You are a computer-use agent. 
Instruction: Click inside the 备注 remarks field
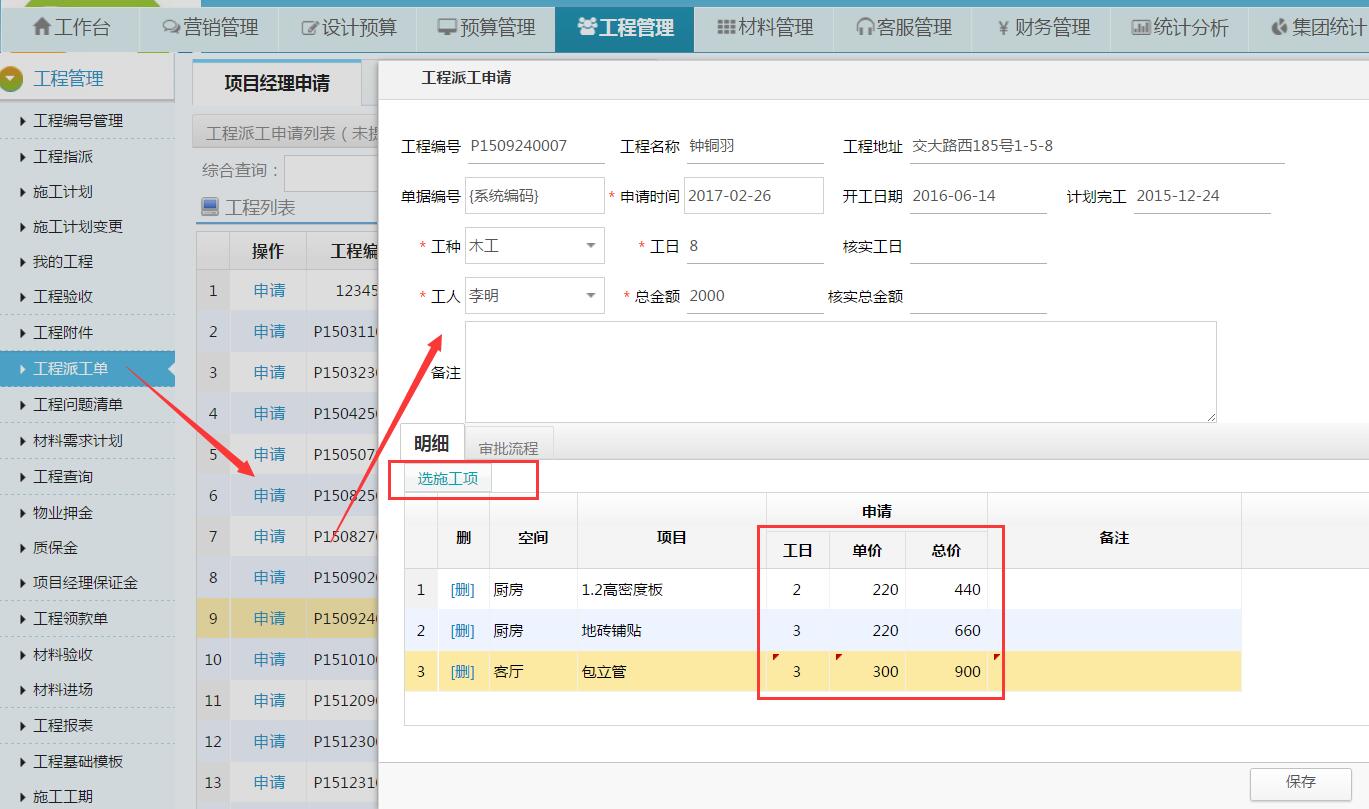(x=840, y=370)
